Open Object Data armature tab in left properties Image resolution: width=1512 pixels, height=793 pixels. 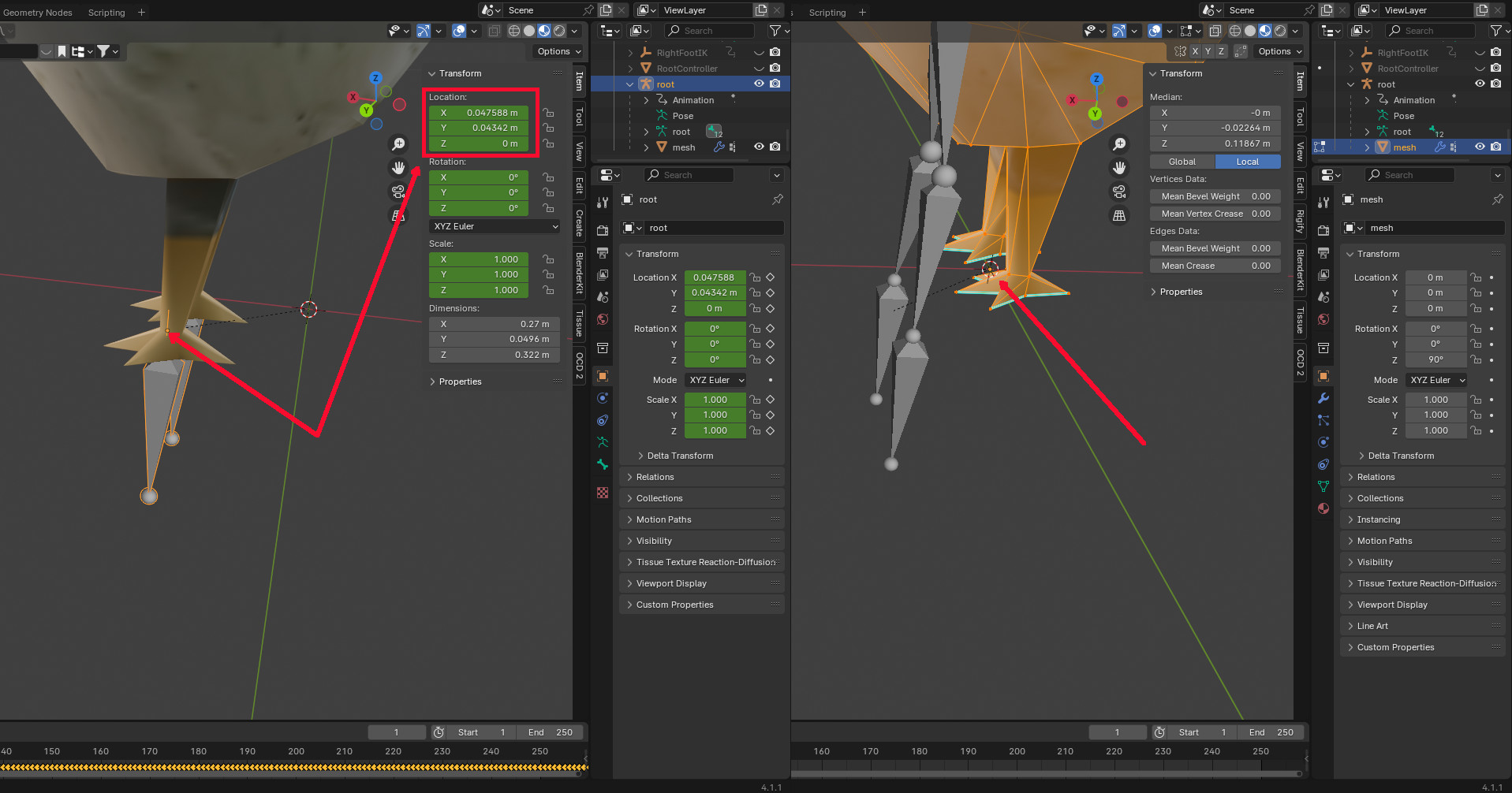(603, 442)
